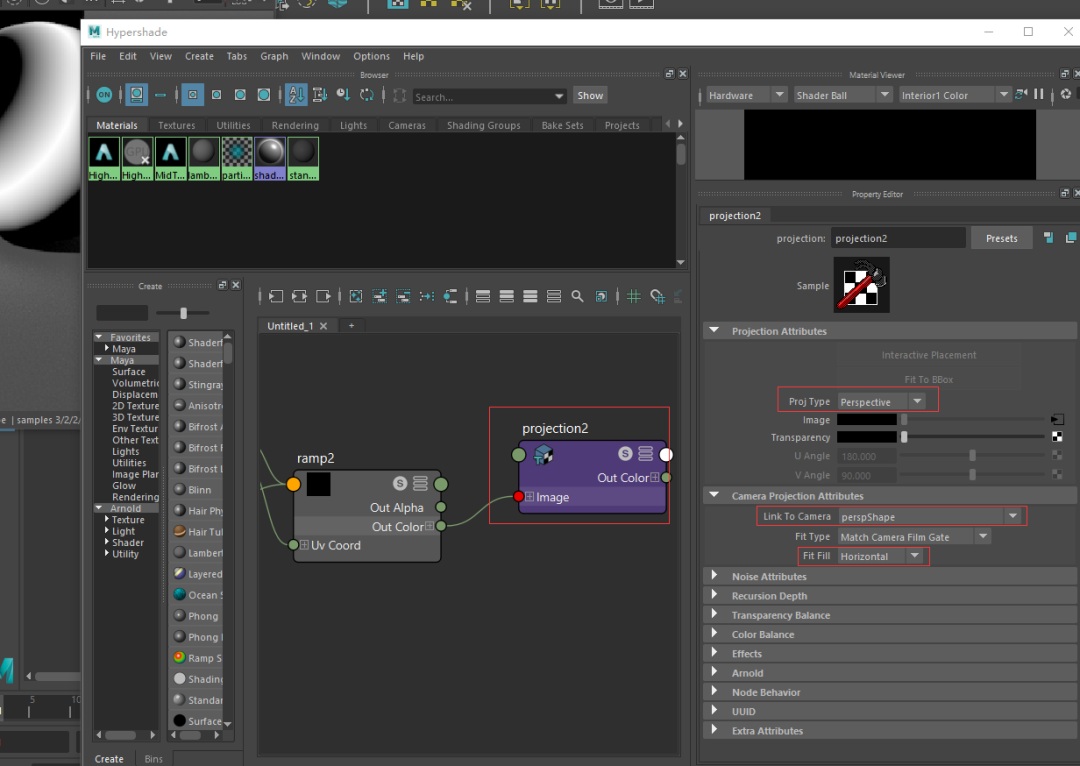Toggle the snap to grid magnet icon

pyautogui.click(x=657, y=296)
